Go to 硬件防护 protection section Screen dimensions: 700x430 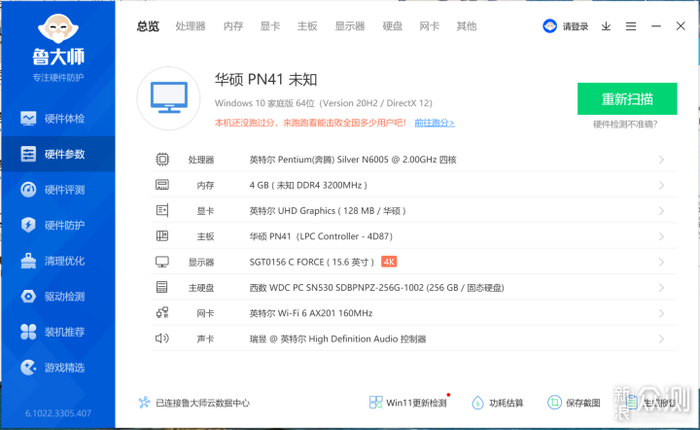pyautogui.click(x=58, y=225)
